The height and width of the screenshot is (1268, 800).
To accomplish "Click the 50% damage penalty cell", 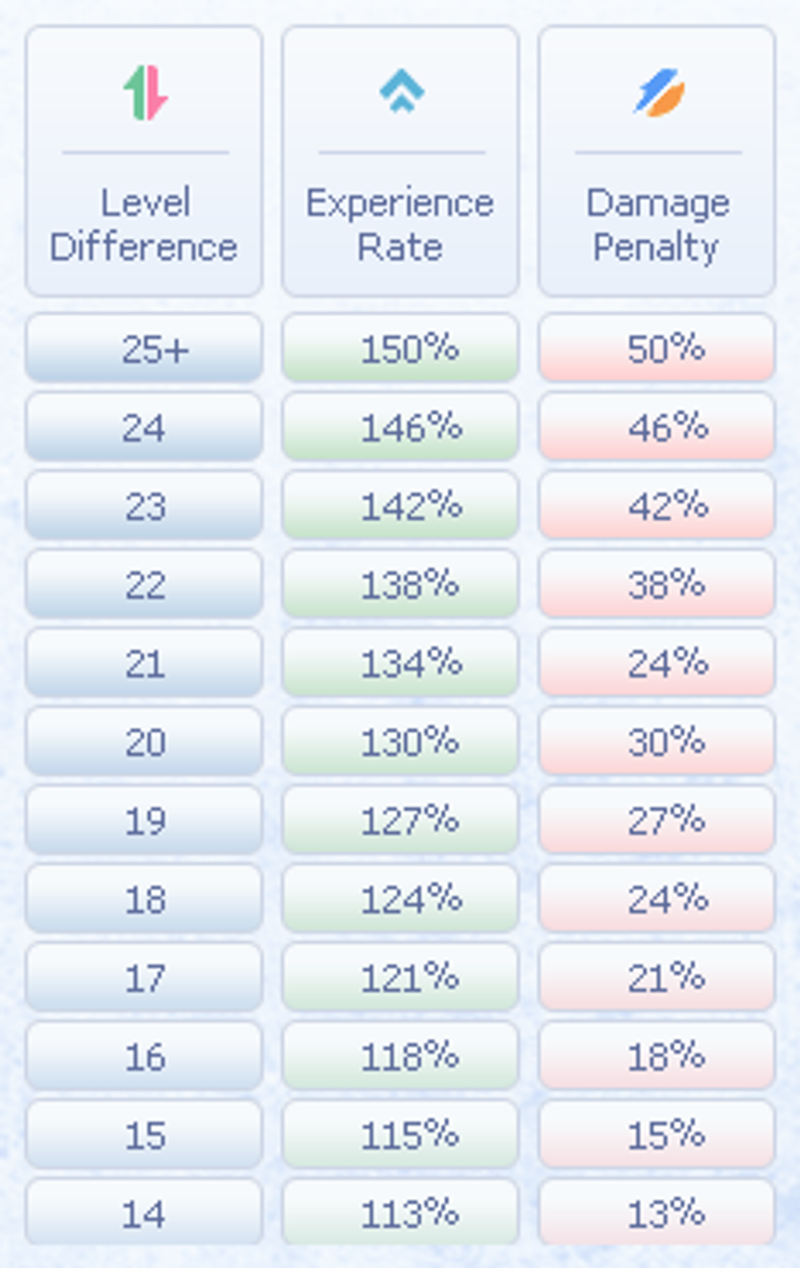I will tap(657, 348).
